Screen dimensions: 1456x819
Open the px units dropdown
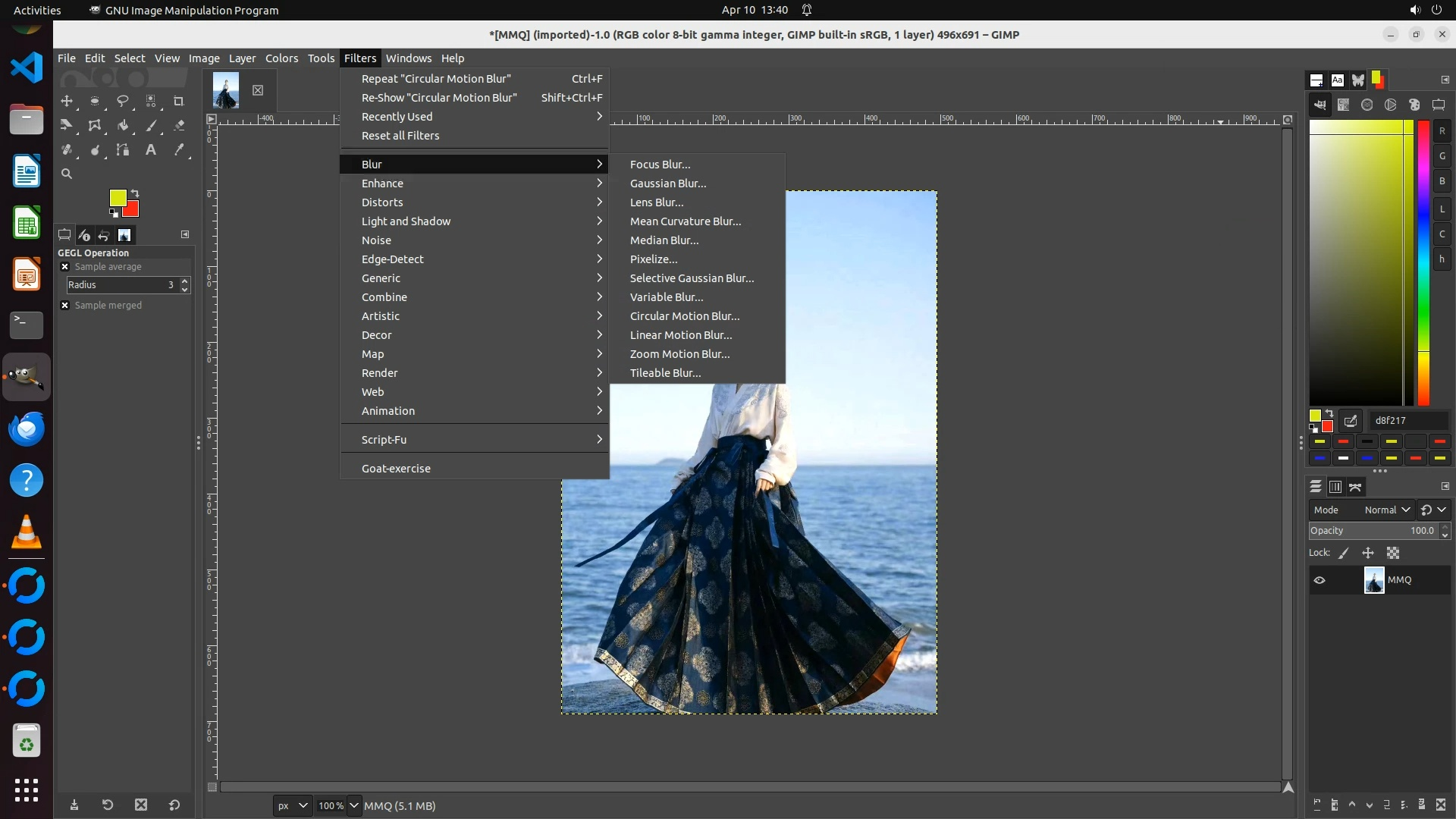pos(293,805)
